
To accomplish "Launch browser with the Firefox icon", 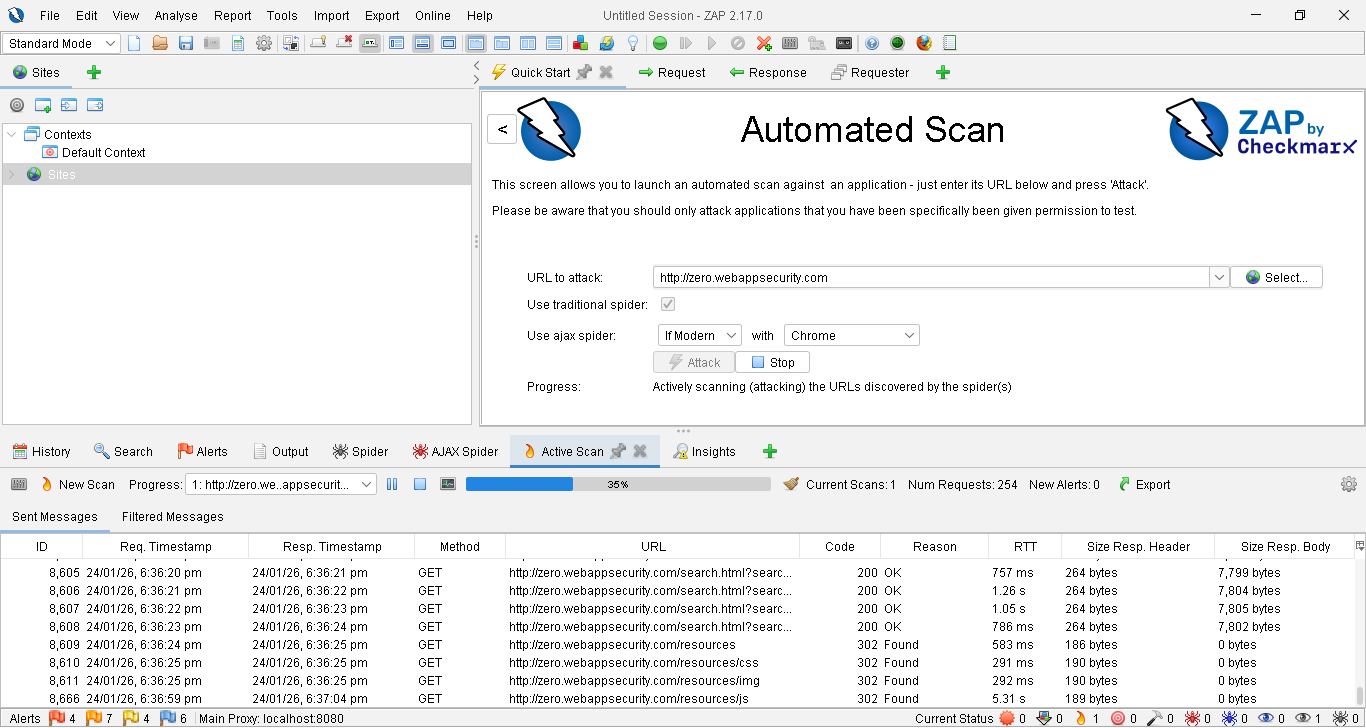I will pos(924,43).
